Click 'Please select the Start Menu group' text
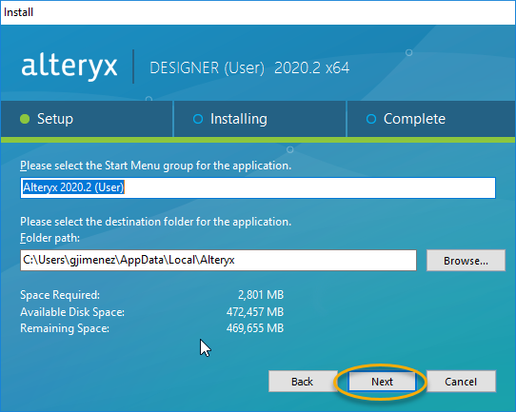516x412 pixels. click(156, 166)
